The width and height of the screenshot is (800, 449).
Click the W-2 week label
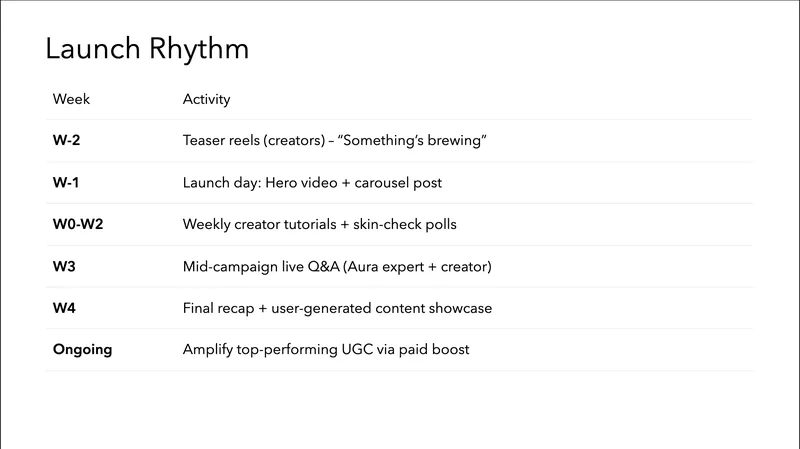[67, 141]
